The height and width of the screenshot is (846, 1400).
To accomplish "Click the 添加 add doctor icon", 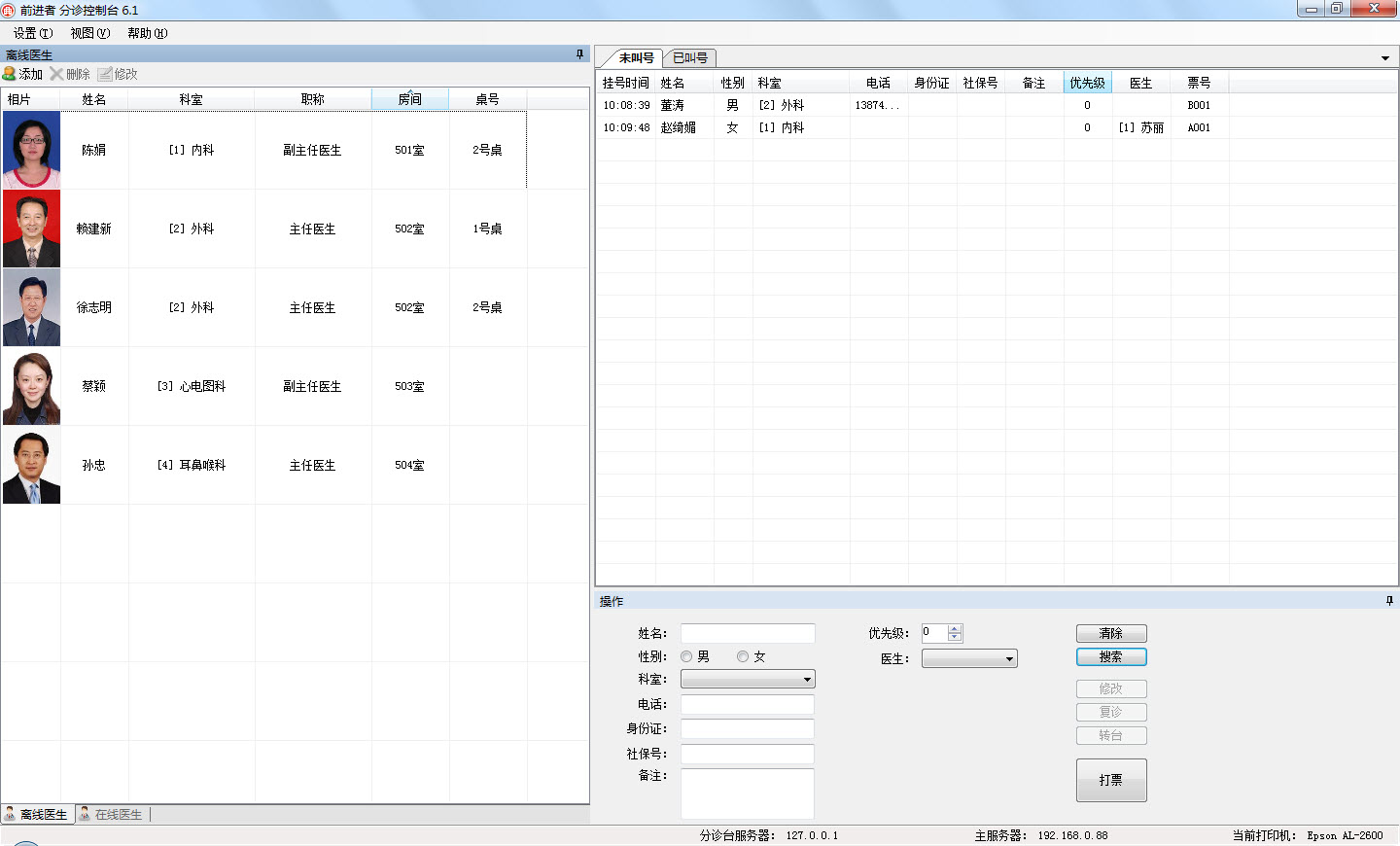I will coord(10,73).
